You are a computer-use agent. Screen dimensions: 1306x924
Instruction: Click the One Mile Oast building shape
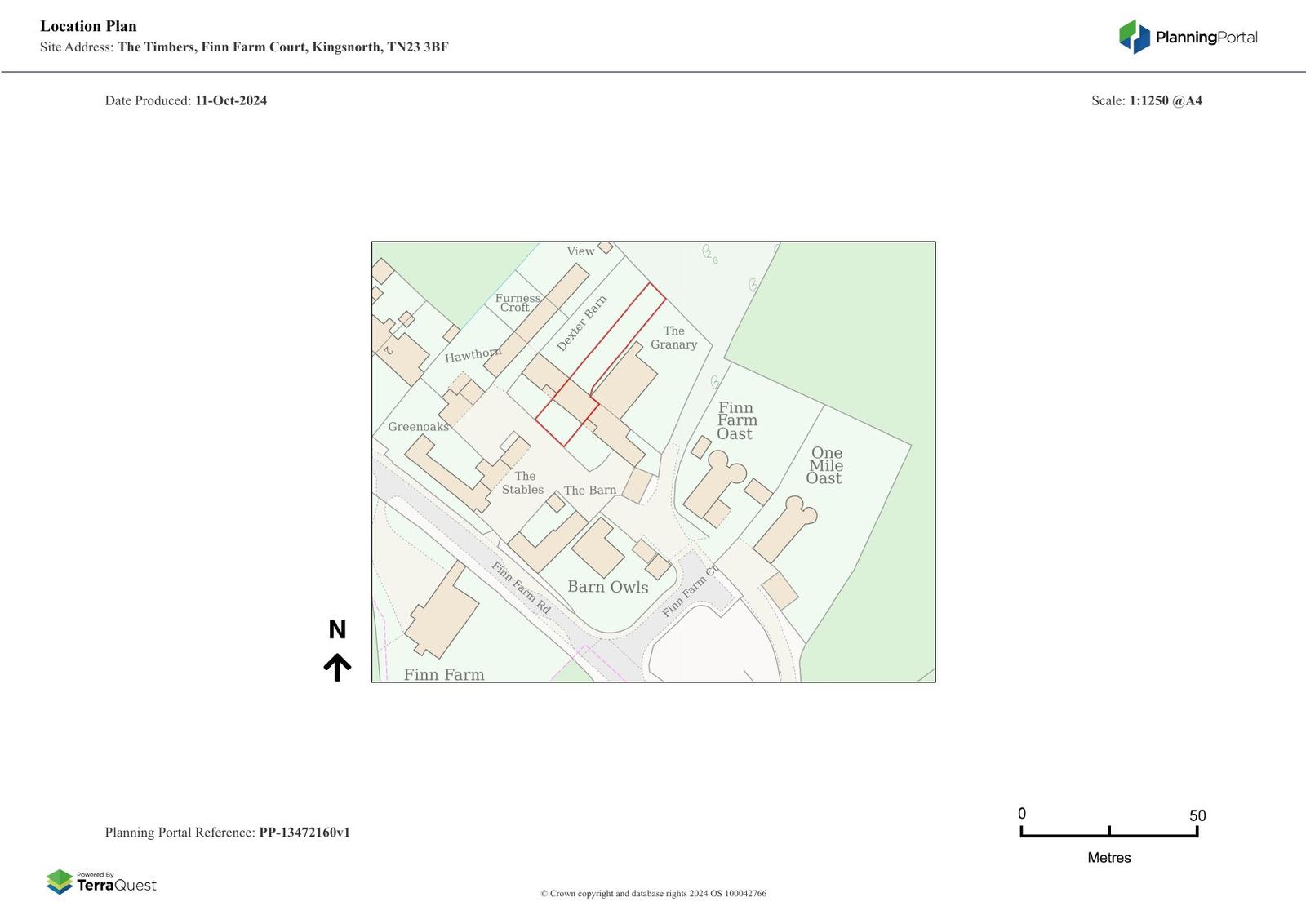(x=782, y=531)
